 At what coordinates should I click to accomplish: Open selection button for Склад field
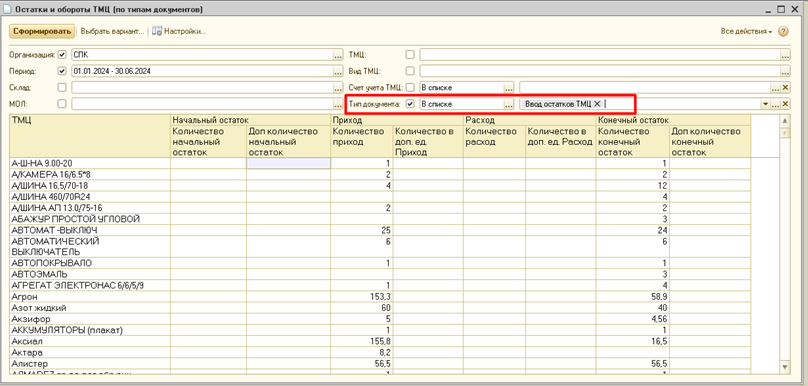(338, 88)
